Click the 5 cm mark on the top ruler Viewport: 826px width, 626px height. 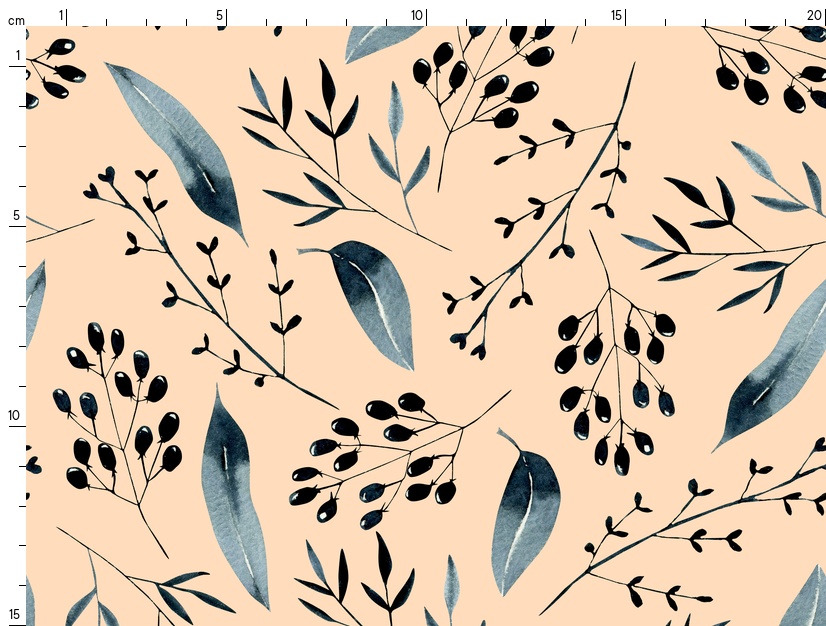click(220, 15)
